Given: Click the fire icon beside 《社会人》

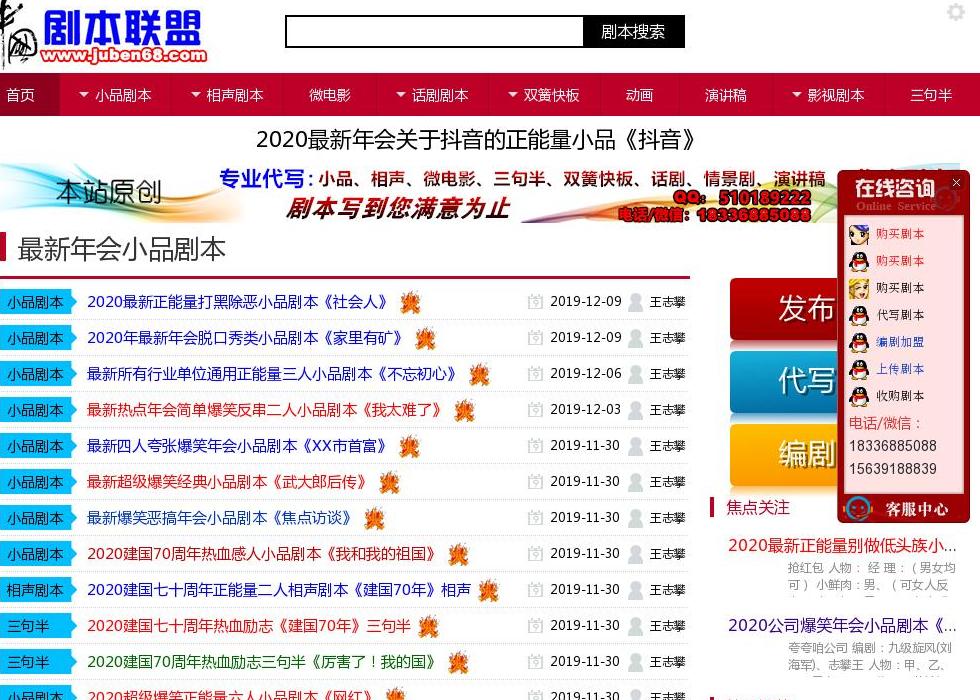Looking at the screenshot, I should [x=410, y=302].
